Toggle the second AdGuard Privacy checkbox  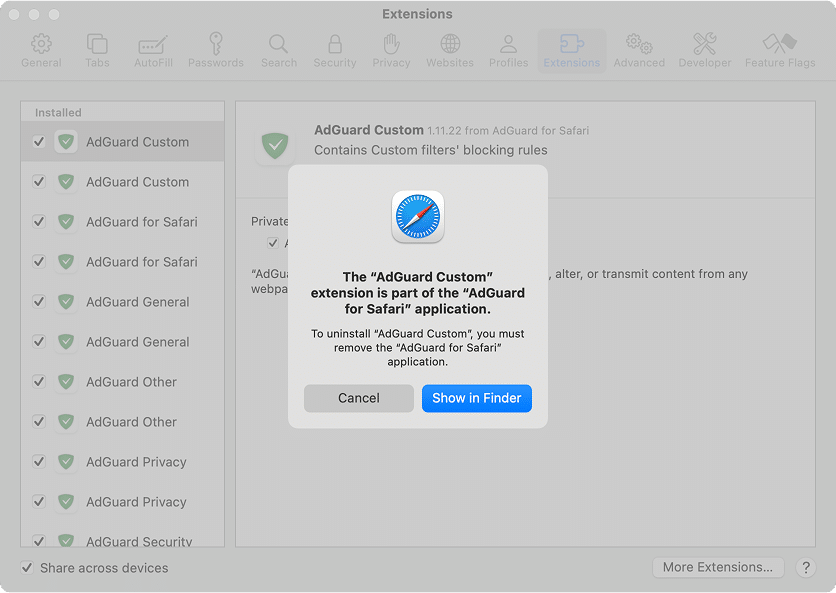click(x=39, y=502)
